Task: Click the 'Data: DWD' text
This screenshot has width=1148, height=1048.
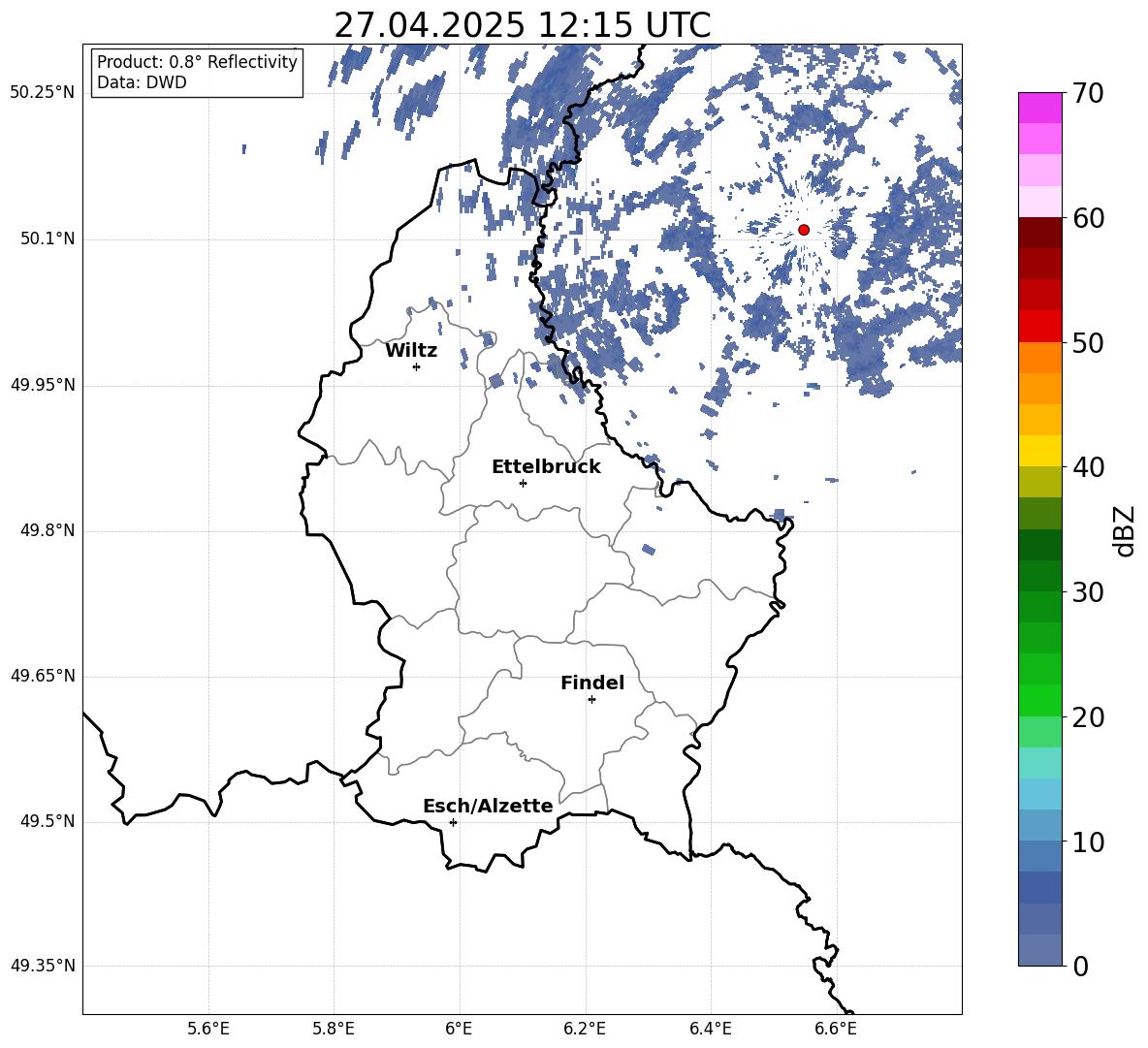Action: point(142,82)
